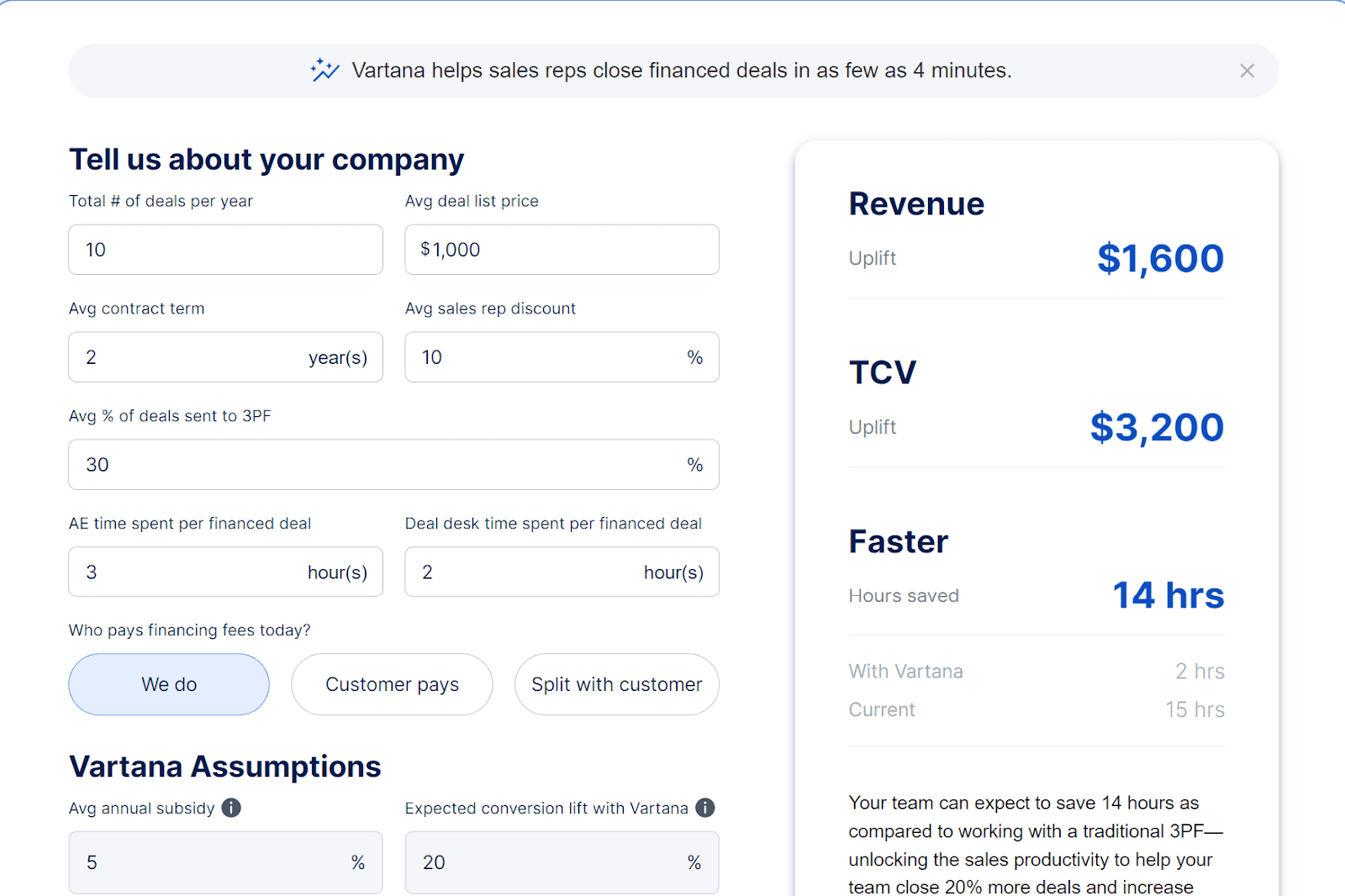Click 'Tell us about your company' heading
This screenshot has height=896, width=1345.
tap(266, 160)
